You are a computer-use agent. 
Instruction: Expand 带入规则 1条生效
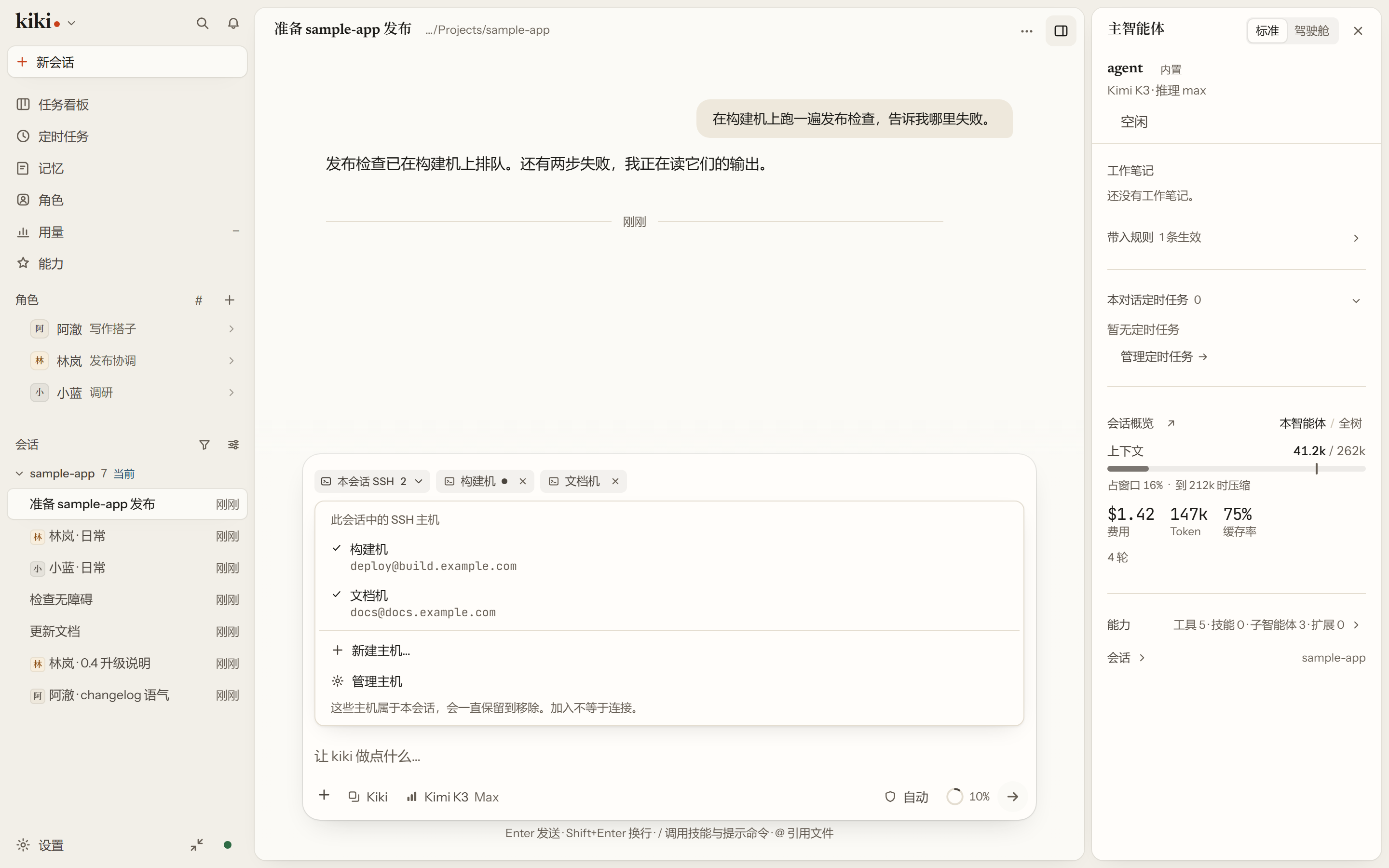[1236, 238]
